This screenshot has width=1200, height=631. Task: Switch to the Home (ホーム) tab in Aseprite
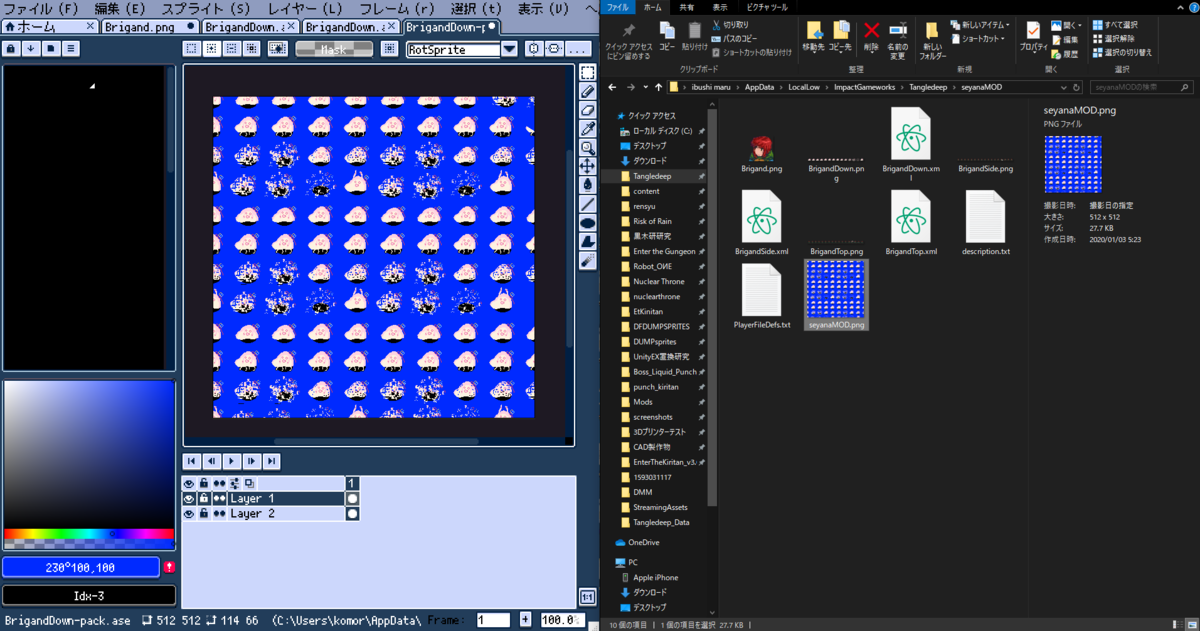(x=50, y=26)
